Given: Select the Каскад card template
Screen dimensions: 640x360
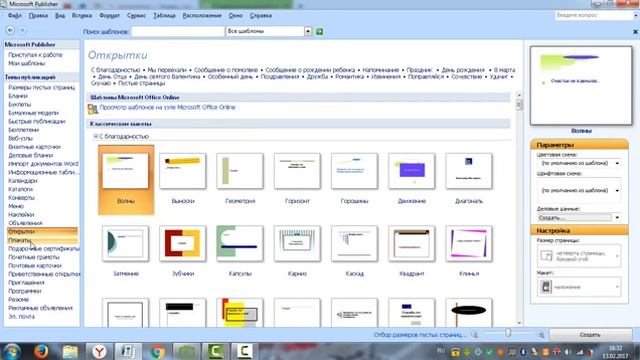Looking at the screenshot, I should pos(354,251).
